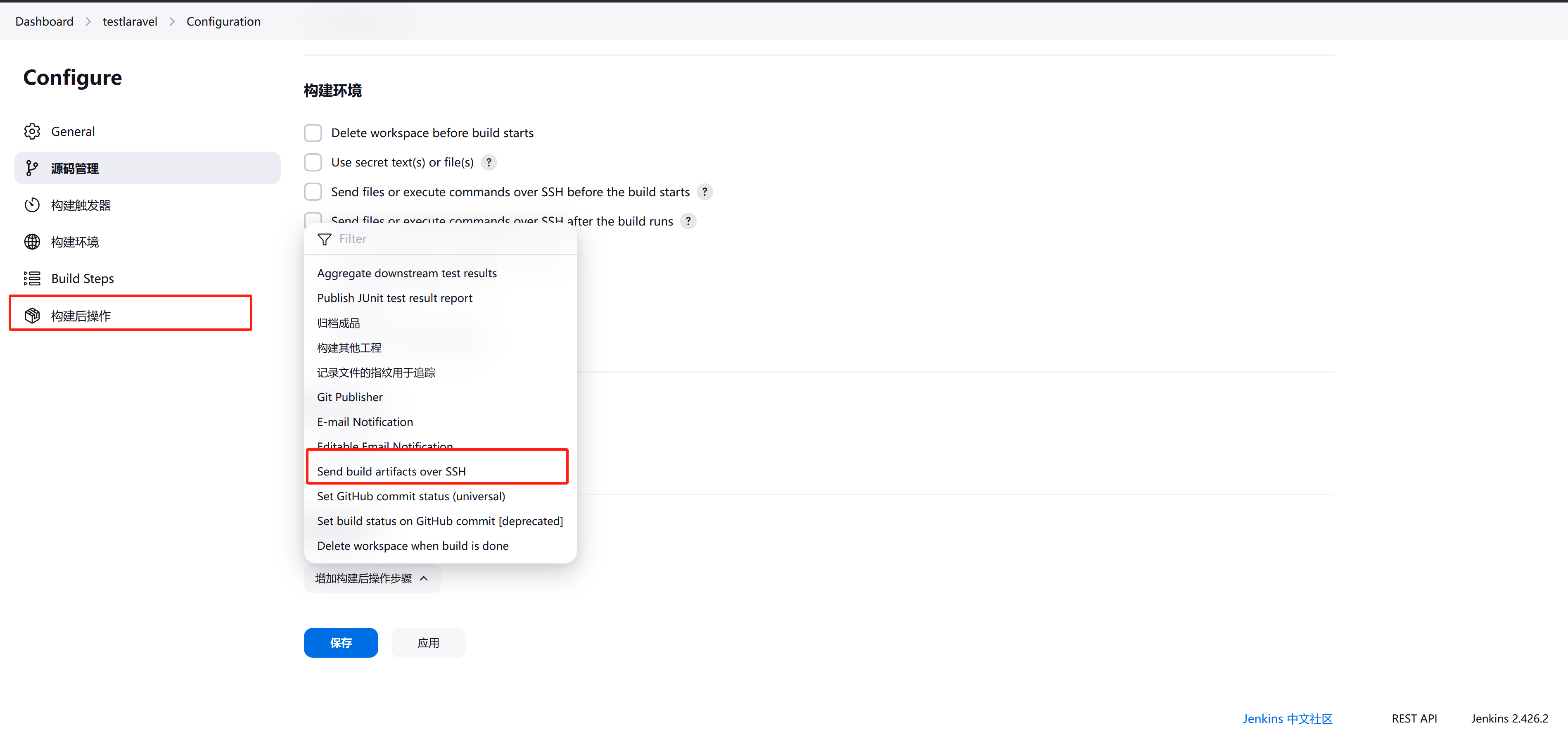
Task: Check Use secret text(s) or file(s)
Action: coord(313,163)
